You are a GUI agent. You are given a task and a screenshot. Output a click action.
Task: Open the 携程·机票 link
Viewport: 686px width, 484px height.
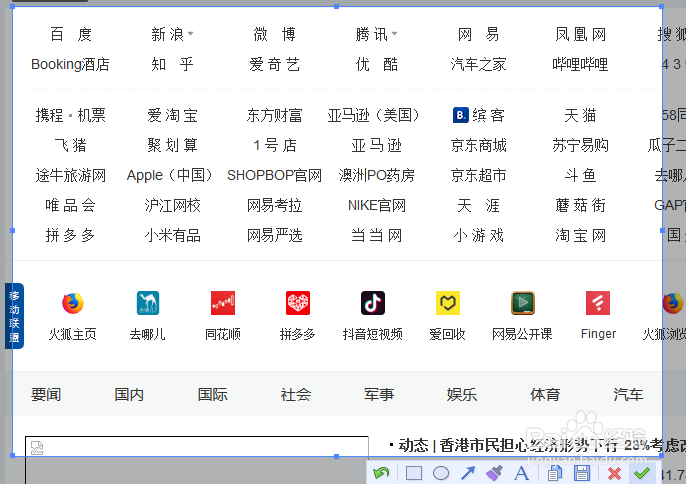pyautogui.click(x=71, y=116)
